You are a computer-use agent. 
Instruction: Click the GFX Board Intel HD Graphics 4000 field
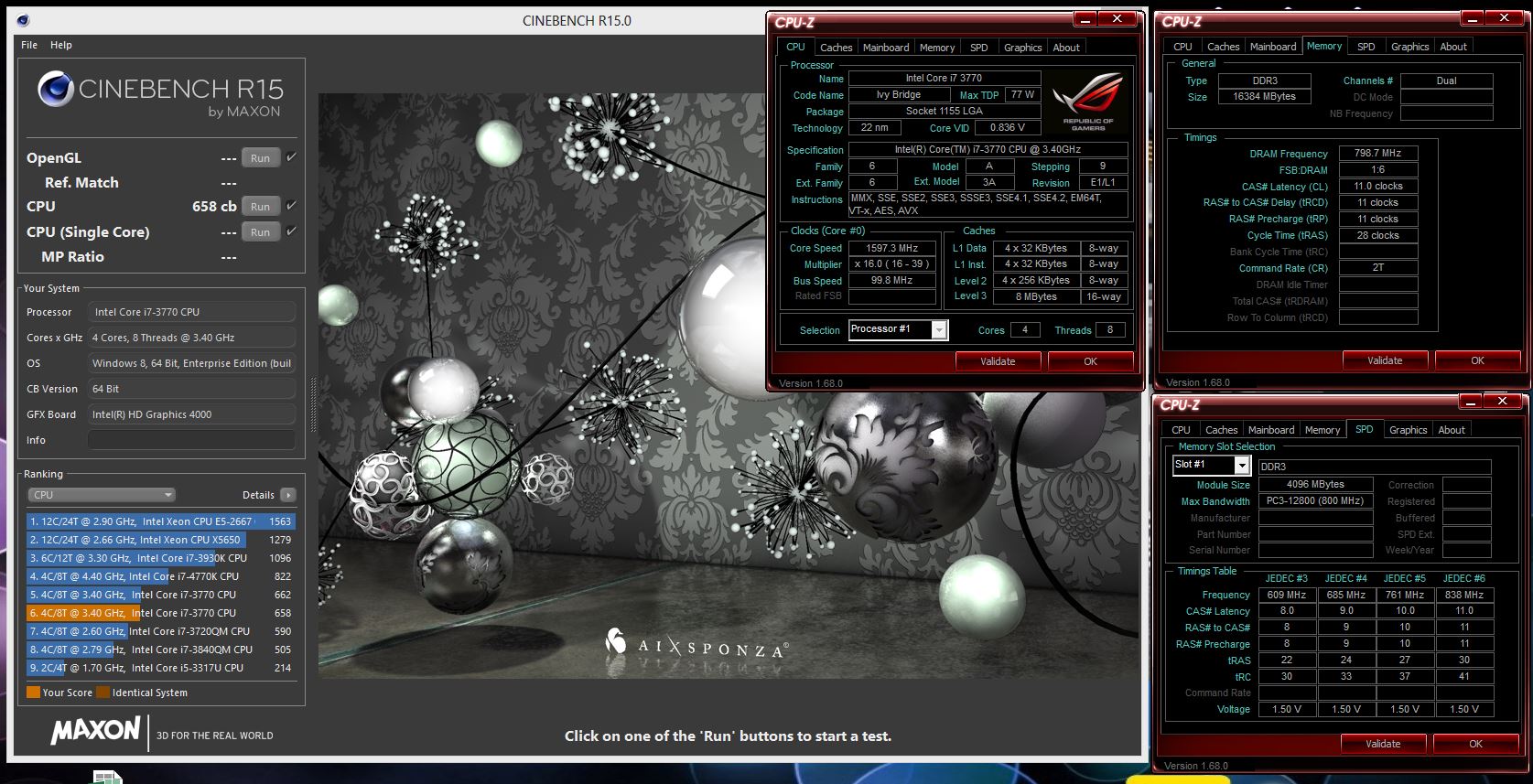tap(192, 414)
